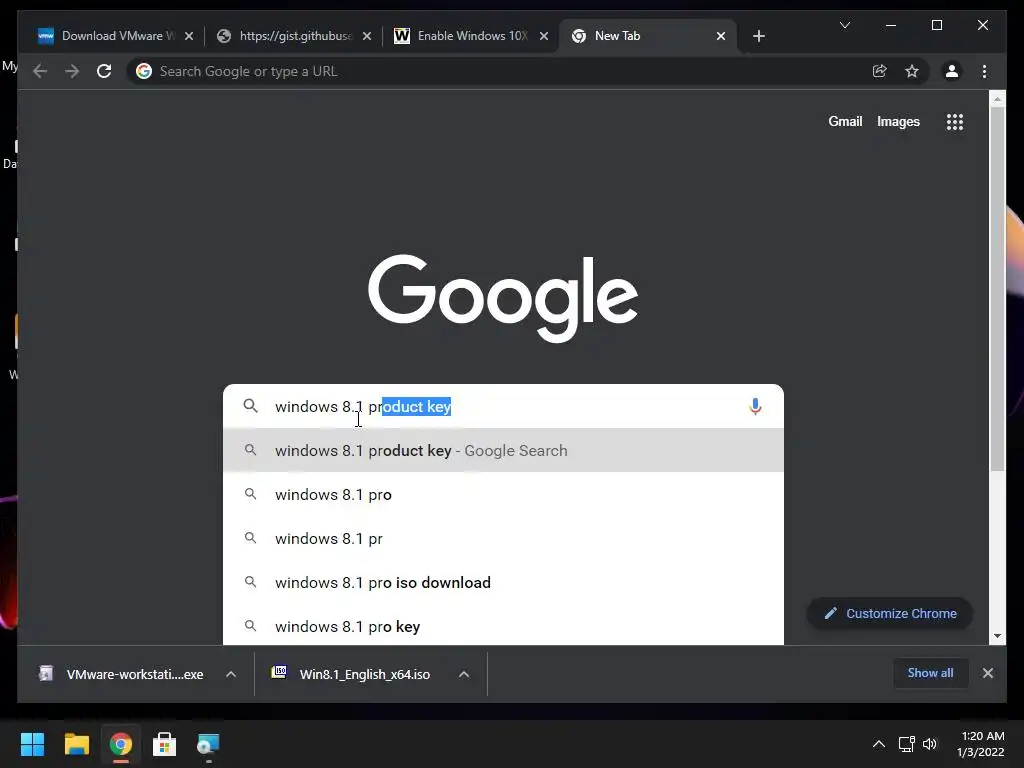Choose suggestion 'windows 8.1 pro iso download'

[503, 583]
